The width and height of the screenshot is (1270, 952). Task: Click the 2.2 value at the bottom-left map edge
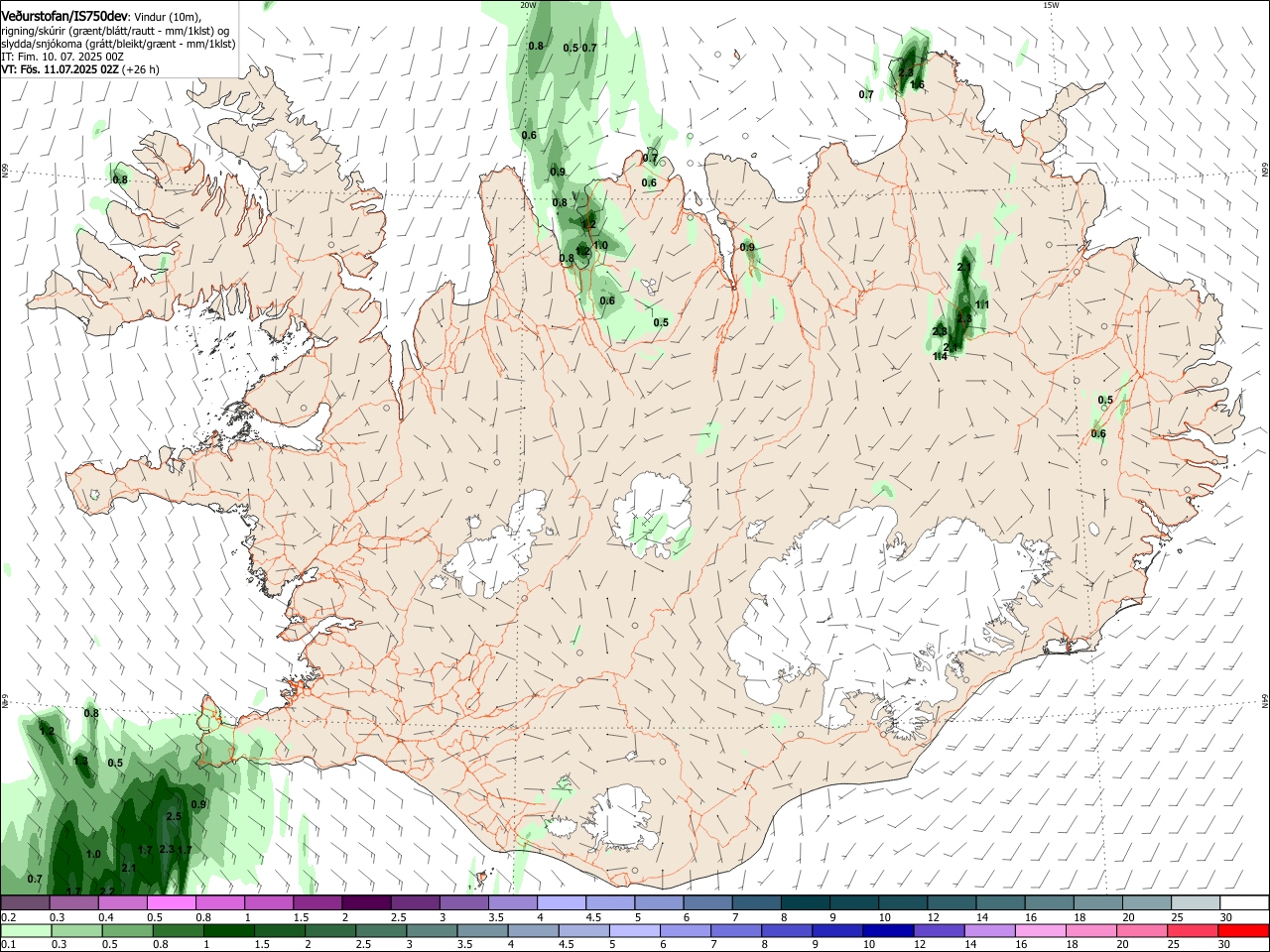click(x=107, y=892)
